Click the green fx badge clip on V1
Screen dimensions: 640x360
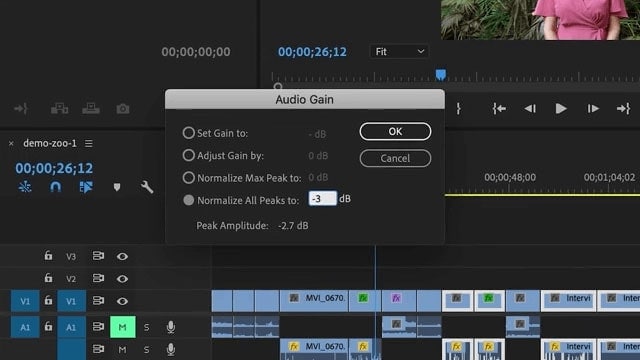(x=364, y=301)
